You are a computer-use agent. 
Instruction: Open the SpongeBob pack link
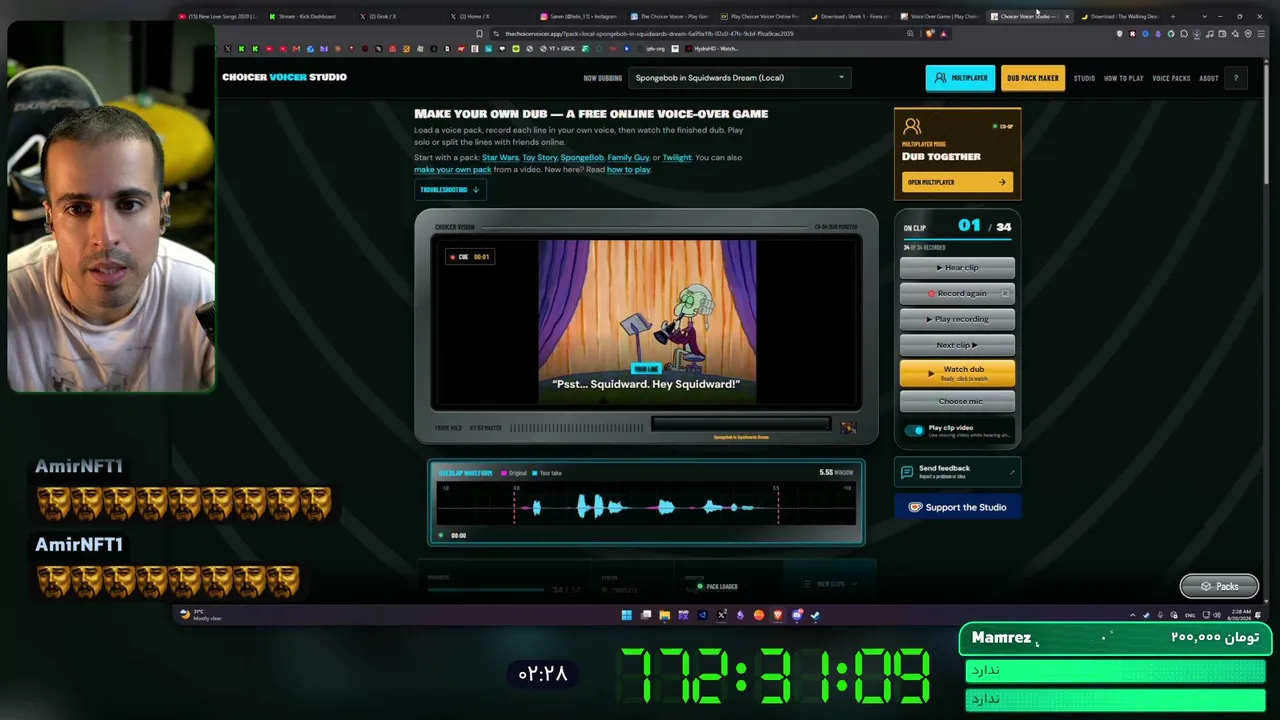(x=582, y=157)
